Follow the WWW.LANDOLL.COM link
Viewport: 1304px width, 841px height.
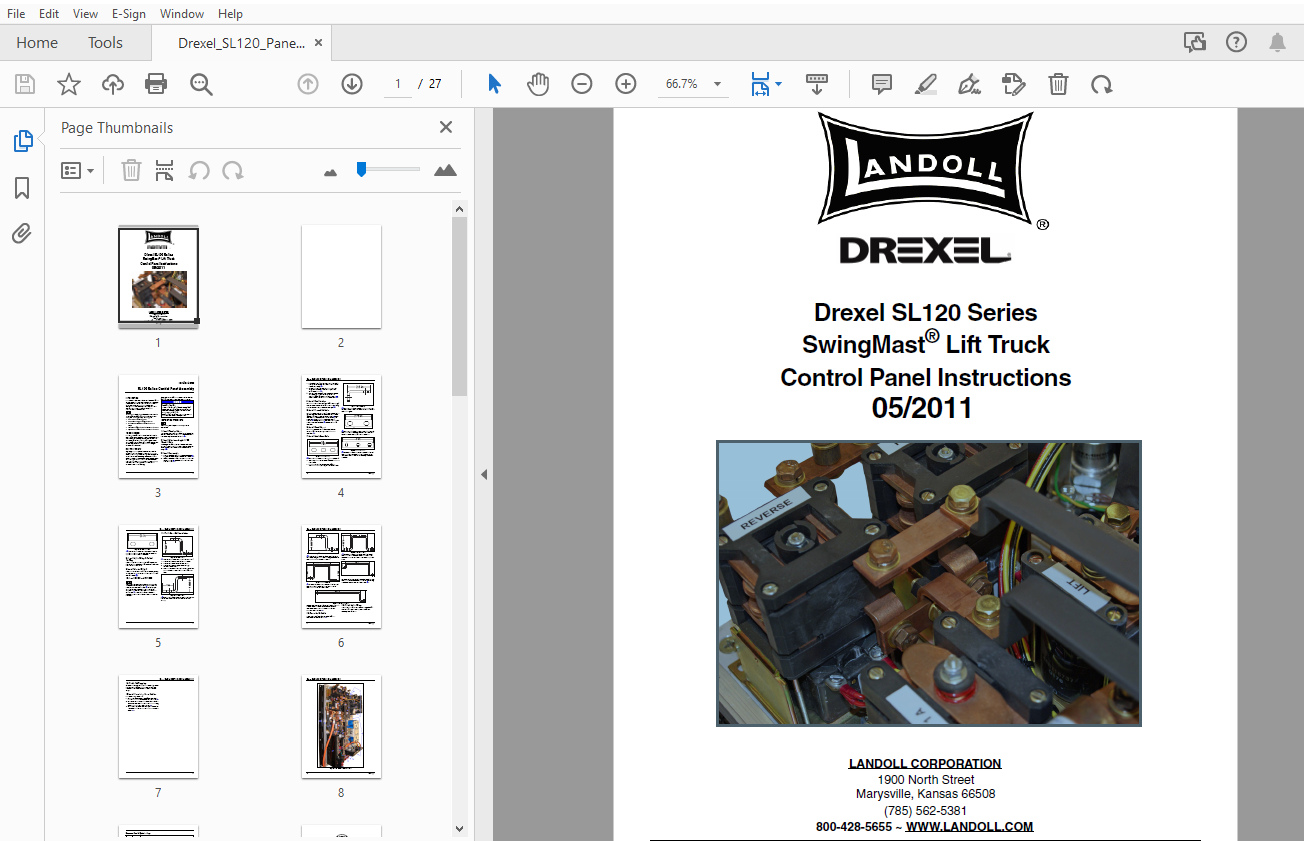tap(969, 827)
